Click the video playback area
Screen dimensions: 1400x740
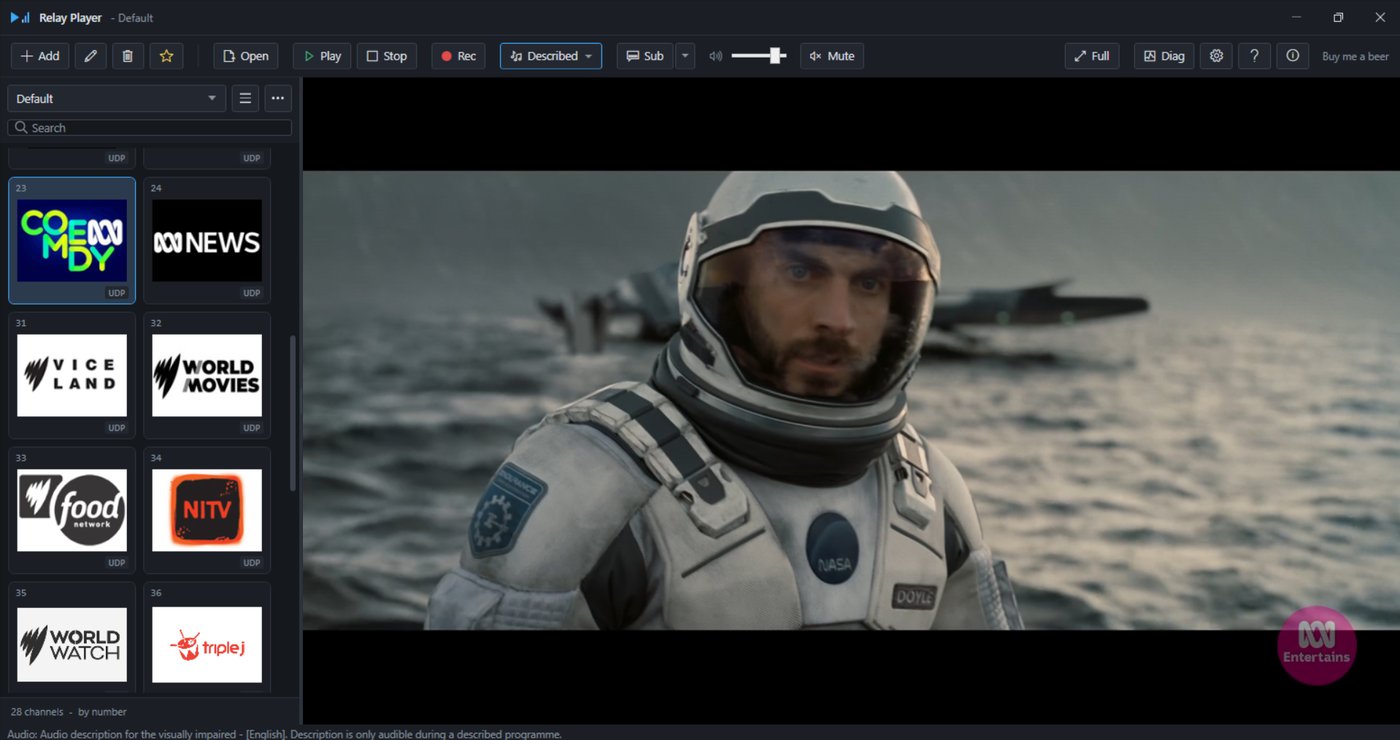click(851, 400)
